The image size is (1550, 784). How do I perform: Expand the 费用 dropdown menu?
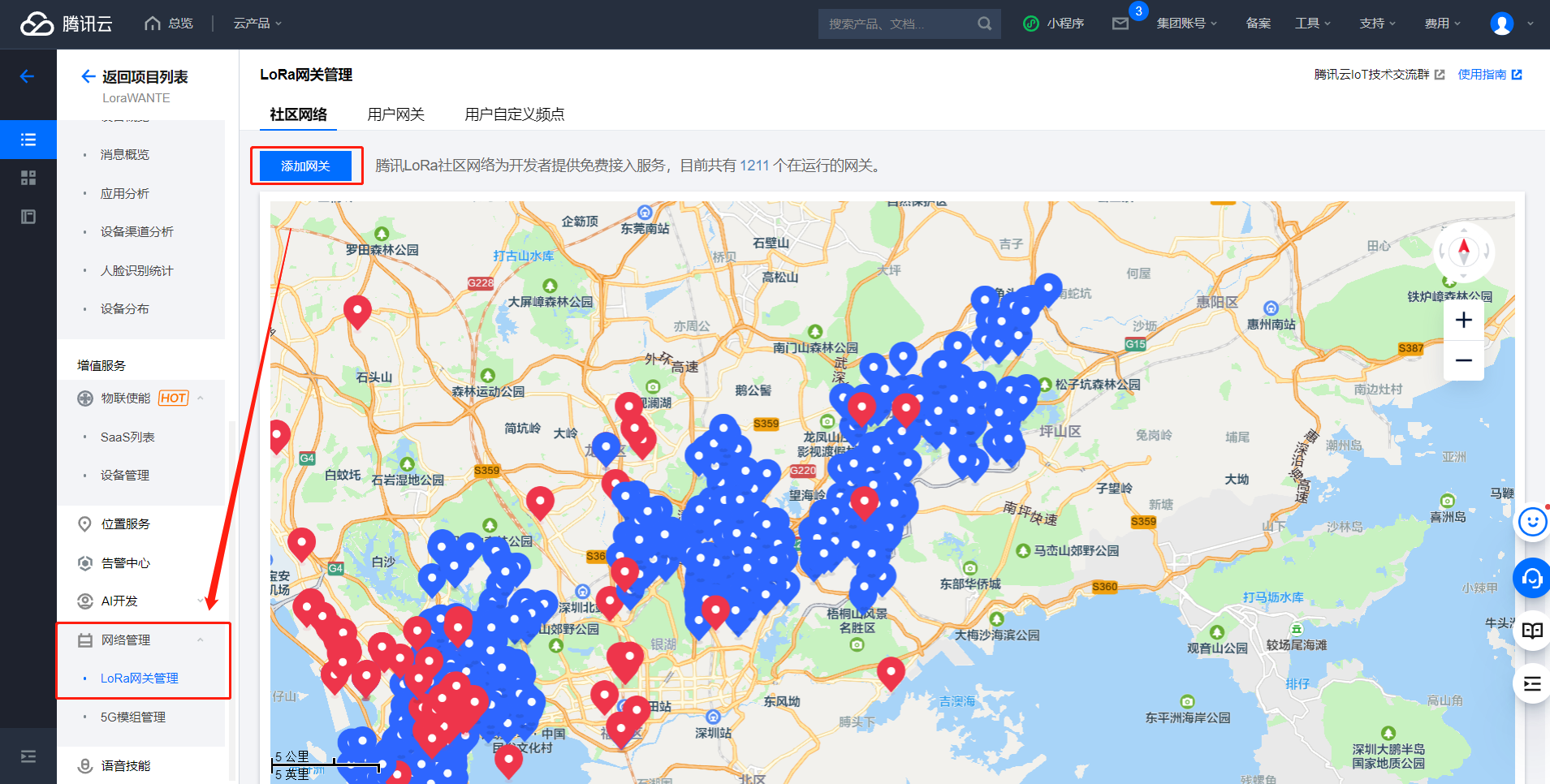(1443, 24)
